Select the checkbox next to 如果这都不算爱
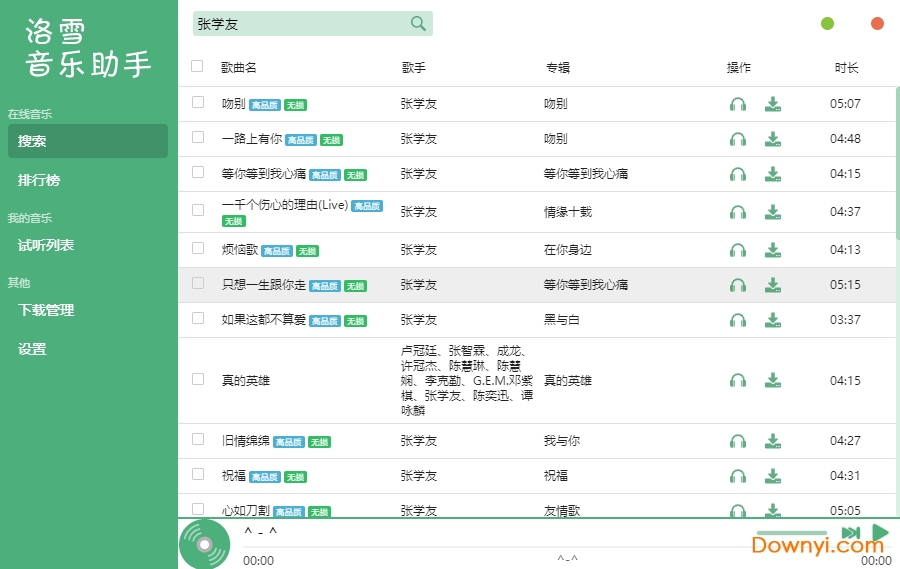The width and height of the screenshot is (900, 569). (198, 318)
